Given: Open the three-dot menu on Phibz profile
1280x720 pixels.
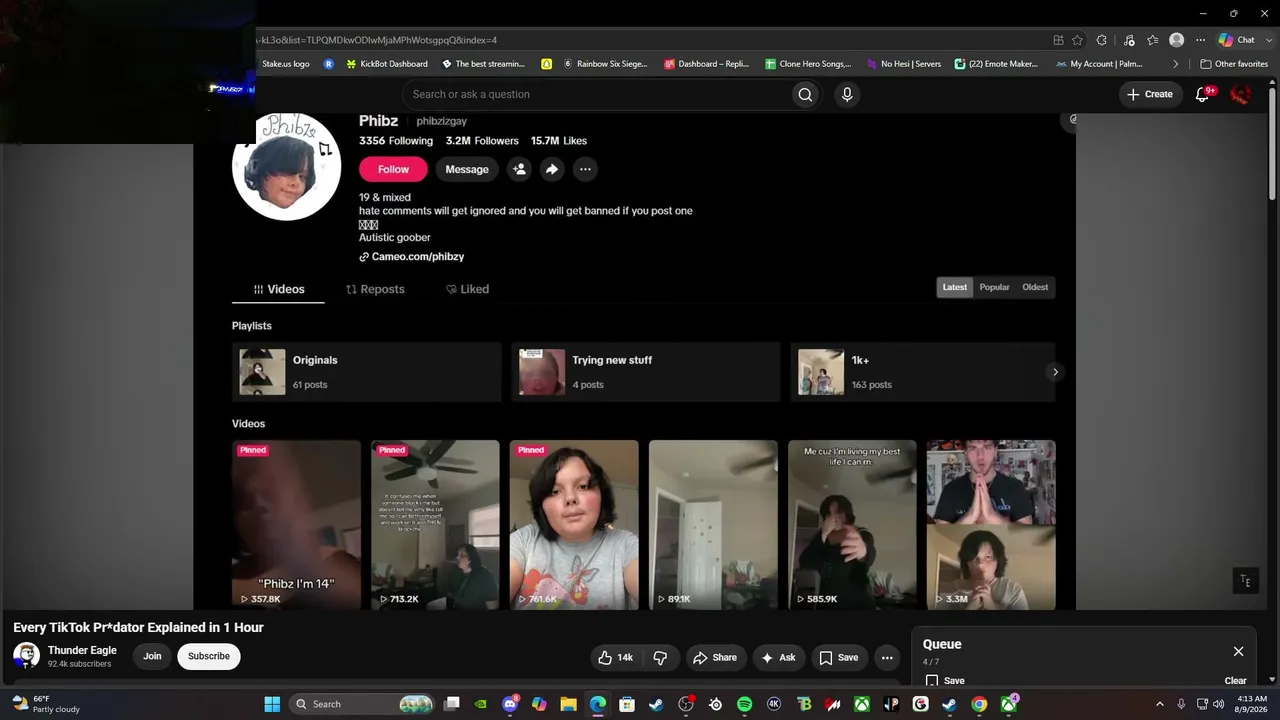Looking at the screenshot, I should (x=585, y=169).
